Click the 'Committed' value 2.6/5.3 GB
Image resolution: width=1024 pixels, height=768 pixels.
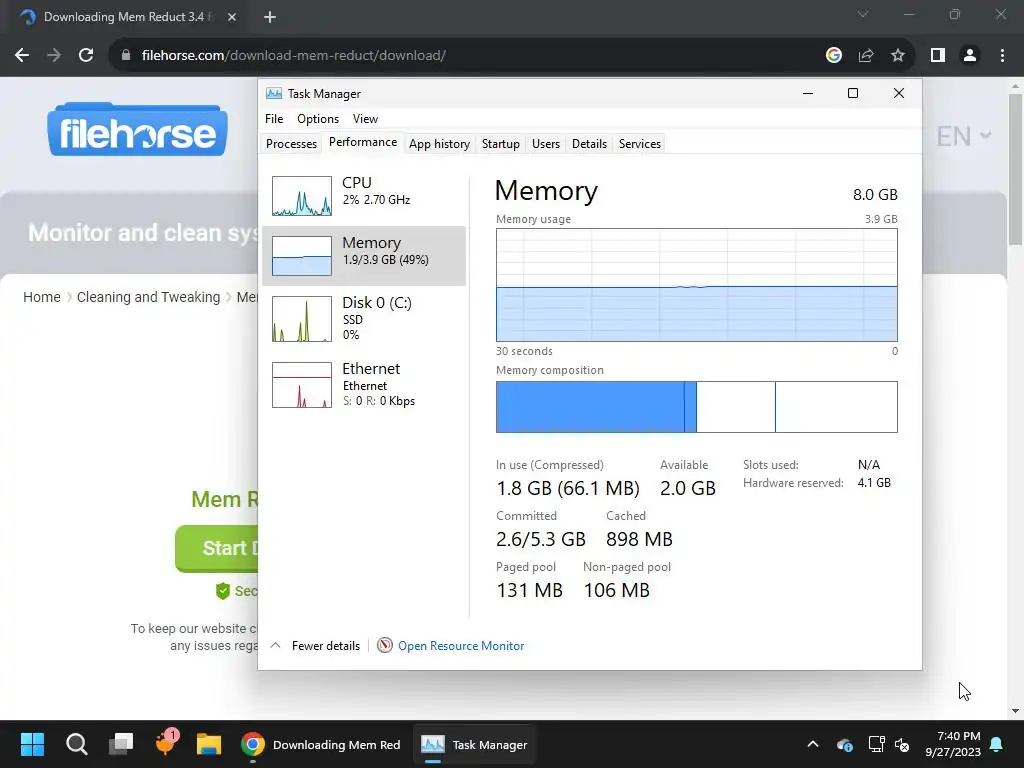541,539
